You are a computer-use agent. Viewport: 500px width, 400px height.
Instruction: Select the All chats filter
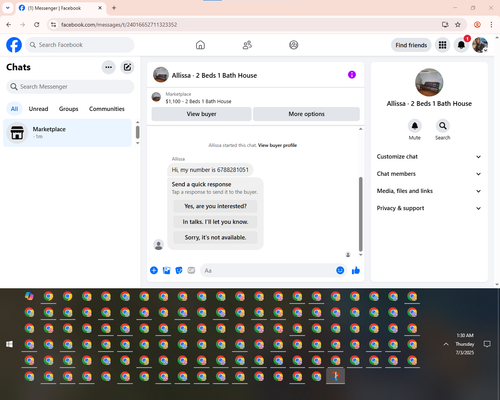(14, 109)
